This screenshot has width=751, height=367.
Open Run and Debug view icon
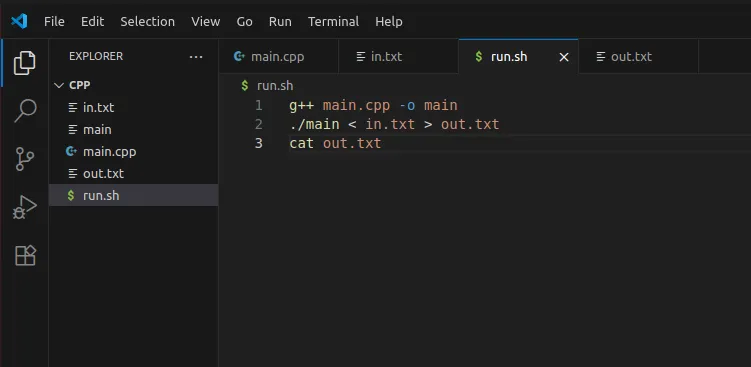click(x=24, y=207)
